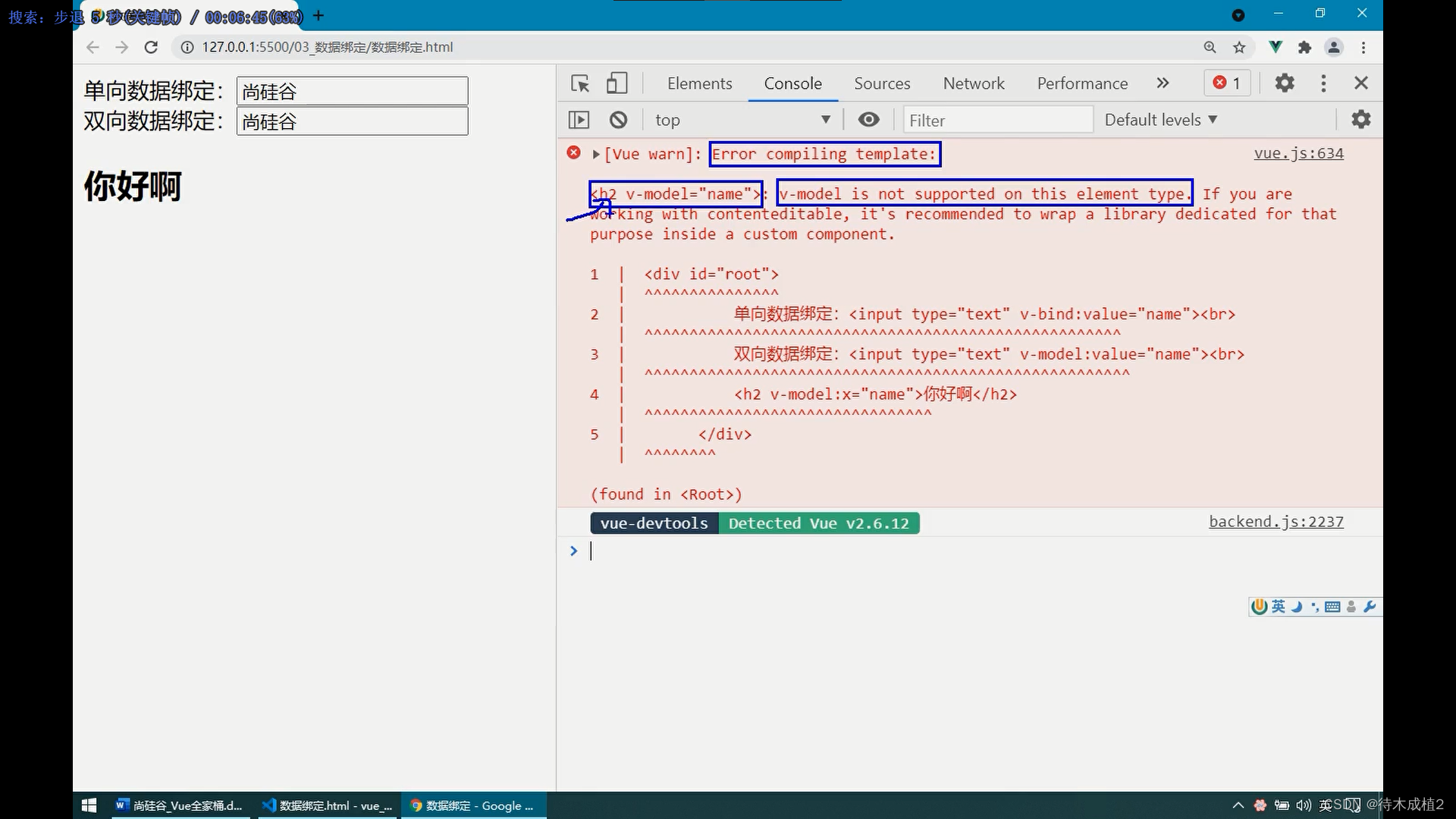Open the Chrome profile avatar
The width and height of the screenshot is (1456, 819).
coord(1334,47)
